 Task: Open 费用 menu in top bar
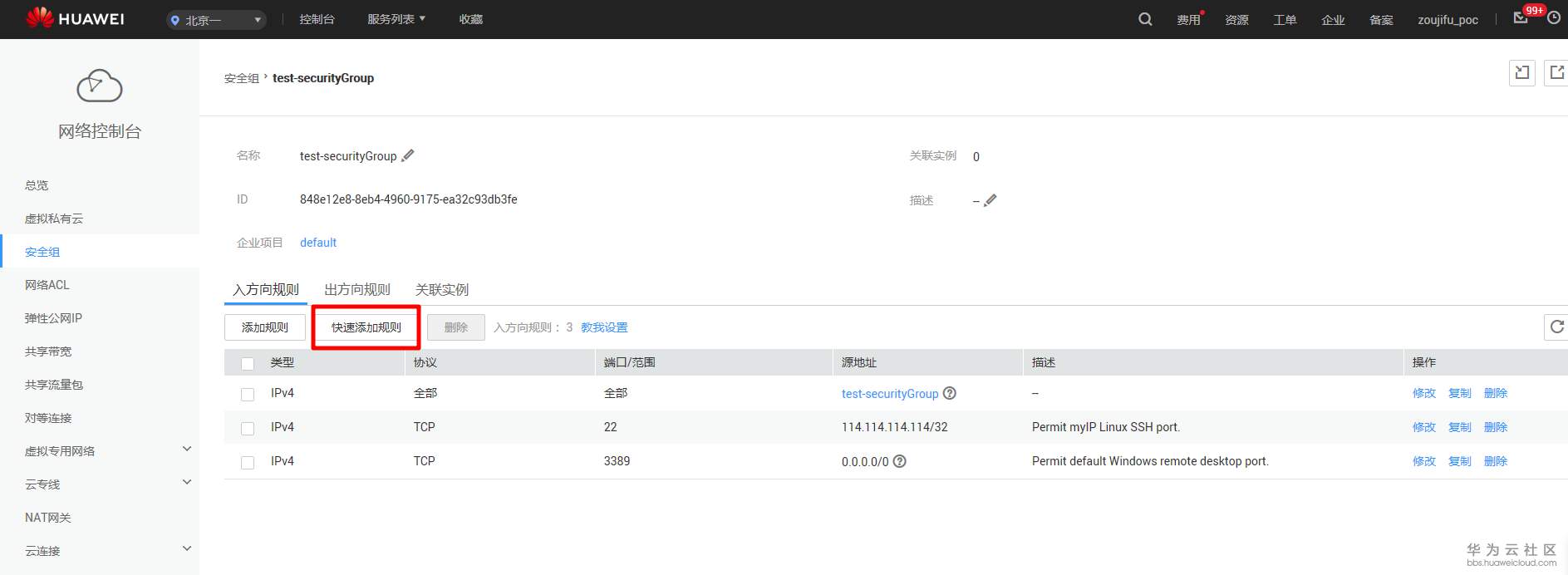(x=1189, y=20)
